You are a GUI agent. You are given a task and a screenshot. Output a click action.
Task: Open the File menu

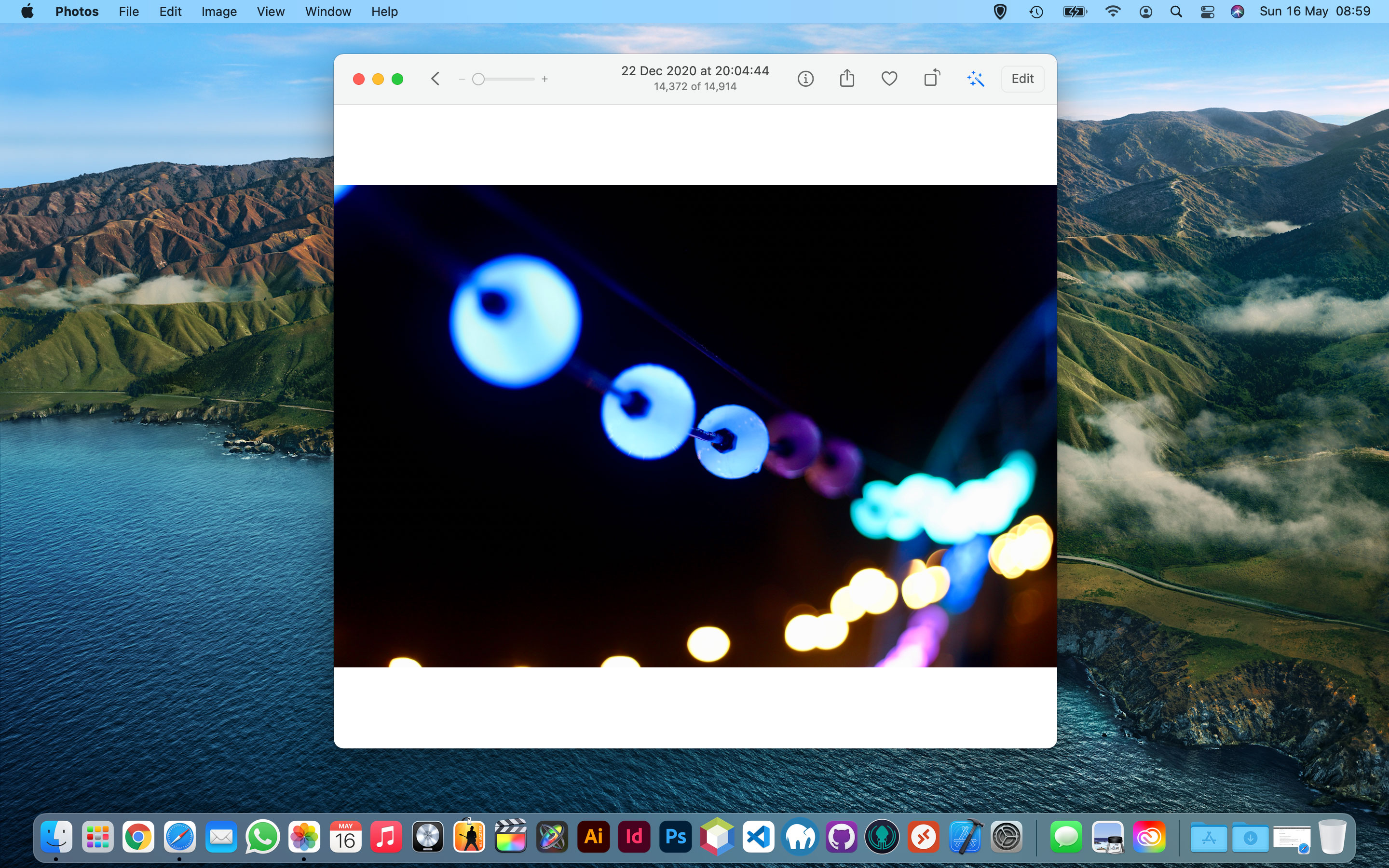click(129, 12)
